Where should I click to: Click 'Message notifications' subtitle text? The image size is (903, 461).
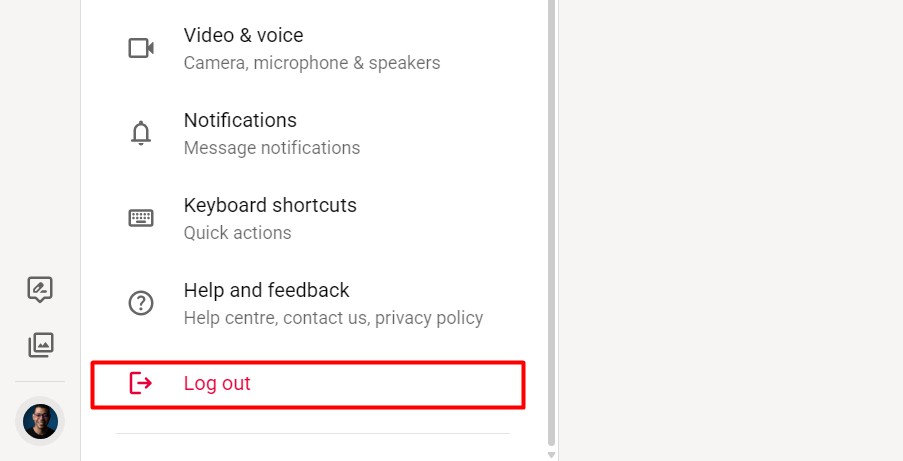tap(272, 148)
